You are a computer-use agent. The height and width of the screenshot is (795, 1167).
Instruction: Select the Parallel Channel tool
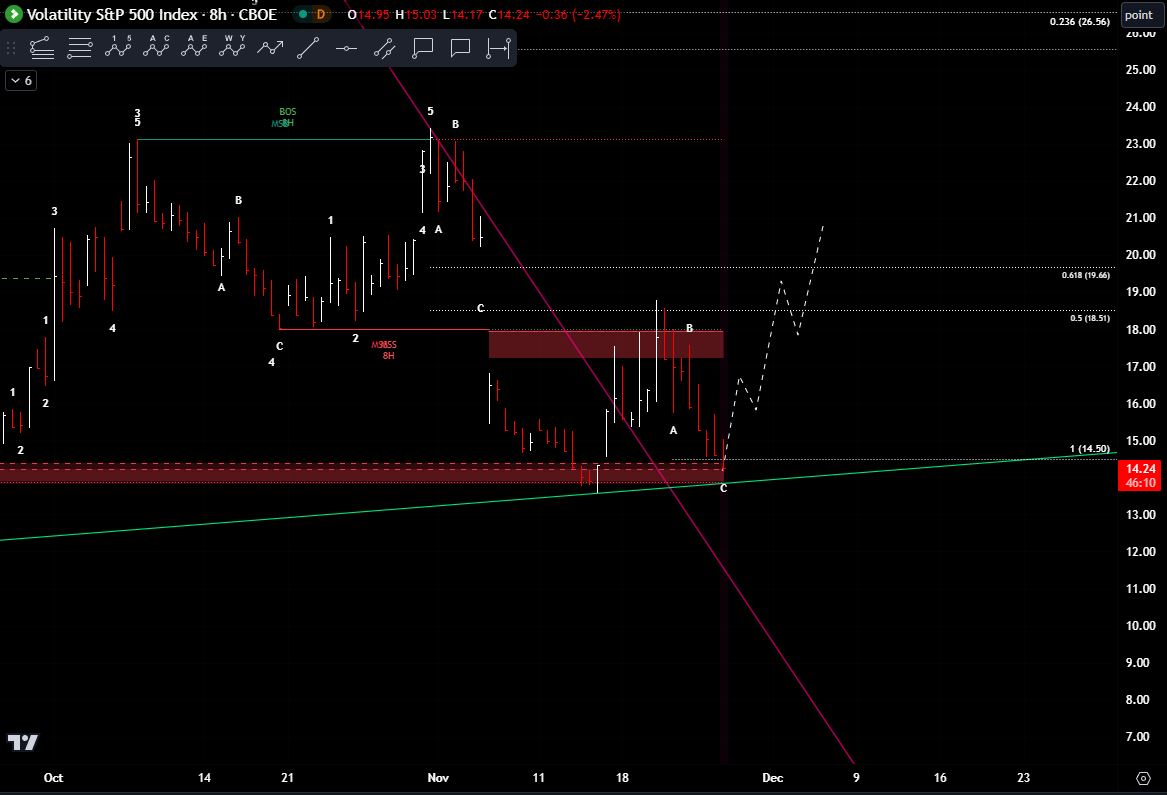[x=384, y=48]
